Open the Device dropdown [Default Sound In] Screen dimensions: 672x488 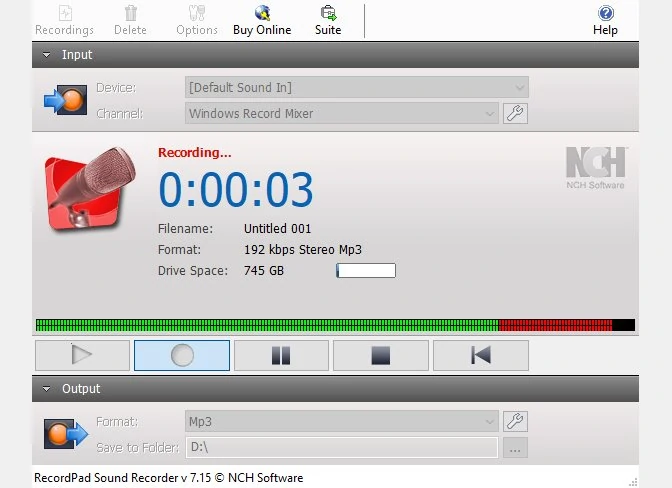tap(357, 87)
